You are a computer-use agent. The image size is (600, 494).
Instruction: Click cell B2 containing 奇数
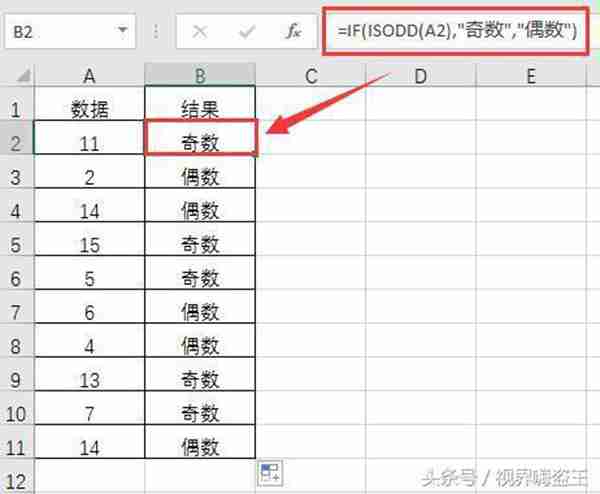tap(200, 137)
